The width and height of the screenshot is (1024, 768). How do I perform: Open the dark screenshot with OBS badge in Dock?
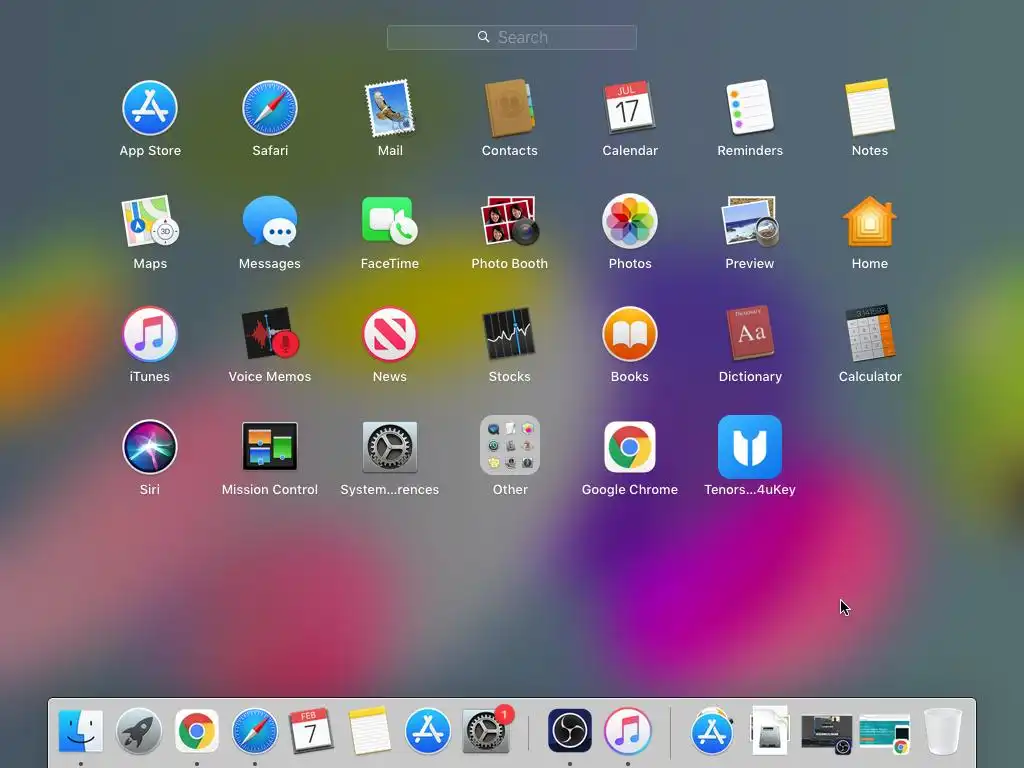(827, 734)
